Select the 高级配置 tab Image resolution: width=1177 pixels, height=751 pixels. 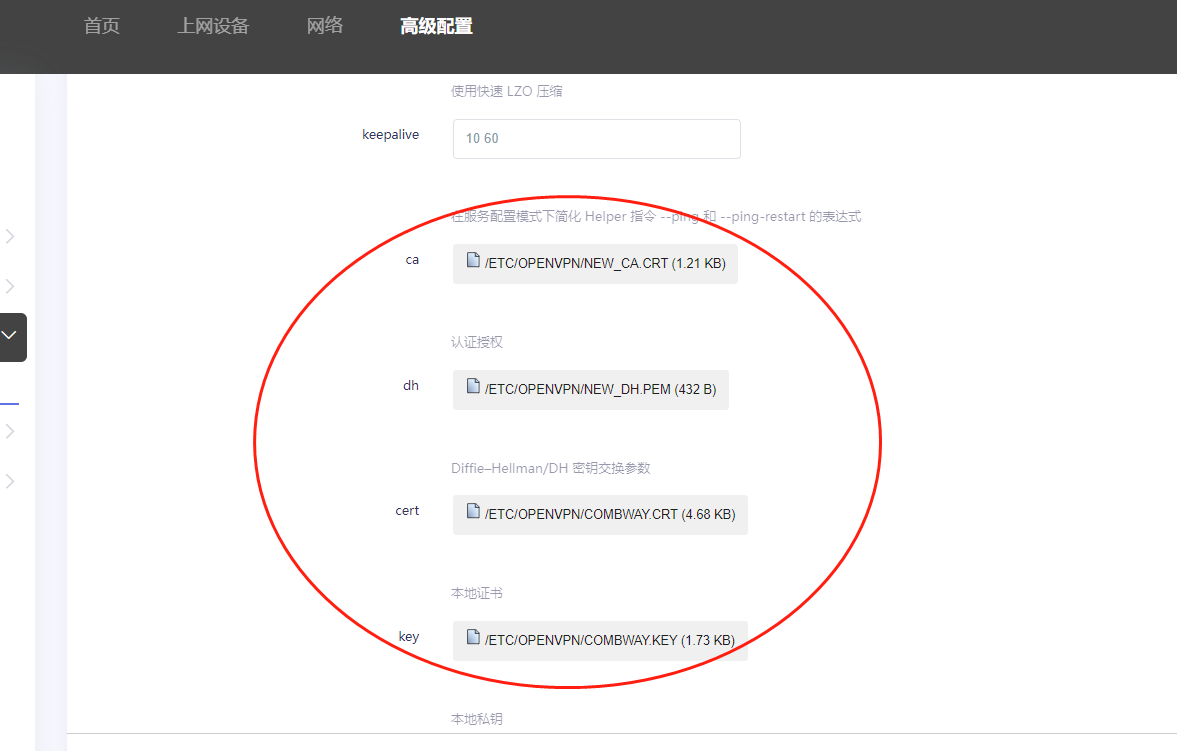click(x=436, y=27)
